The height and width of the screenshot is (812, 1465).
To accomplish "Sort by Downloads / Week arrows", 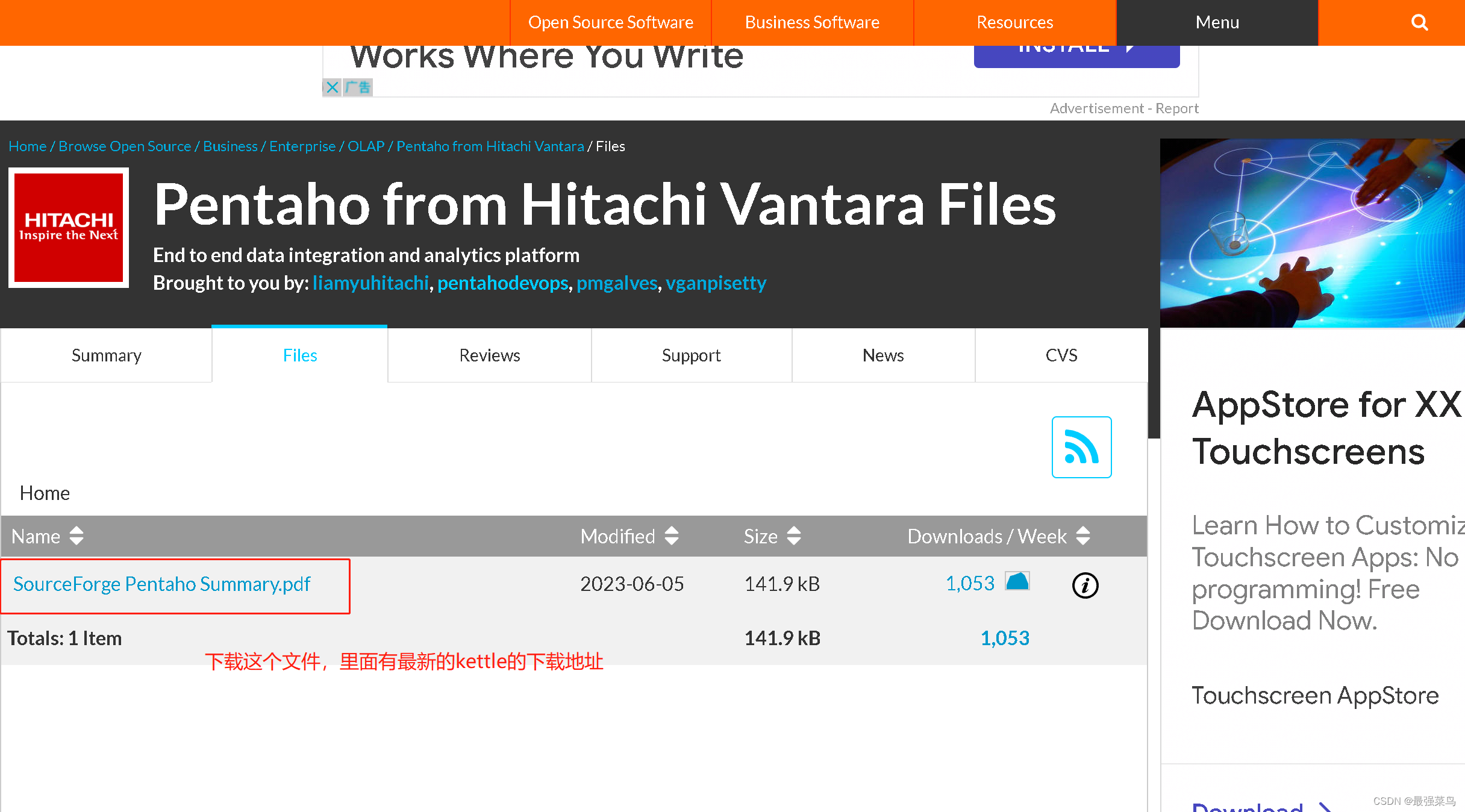I will (x=1083, y=536).
